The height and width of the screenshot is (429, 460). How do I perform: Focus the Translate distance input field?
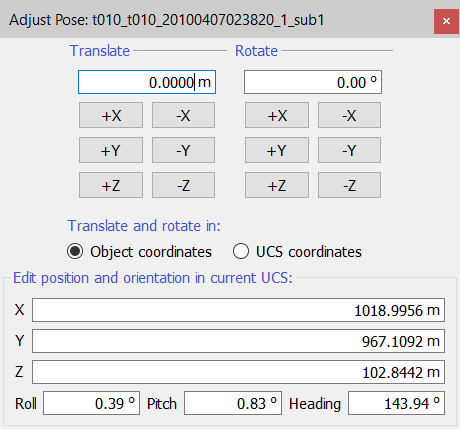coord(147,82)
